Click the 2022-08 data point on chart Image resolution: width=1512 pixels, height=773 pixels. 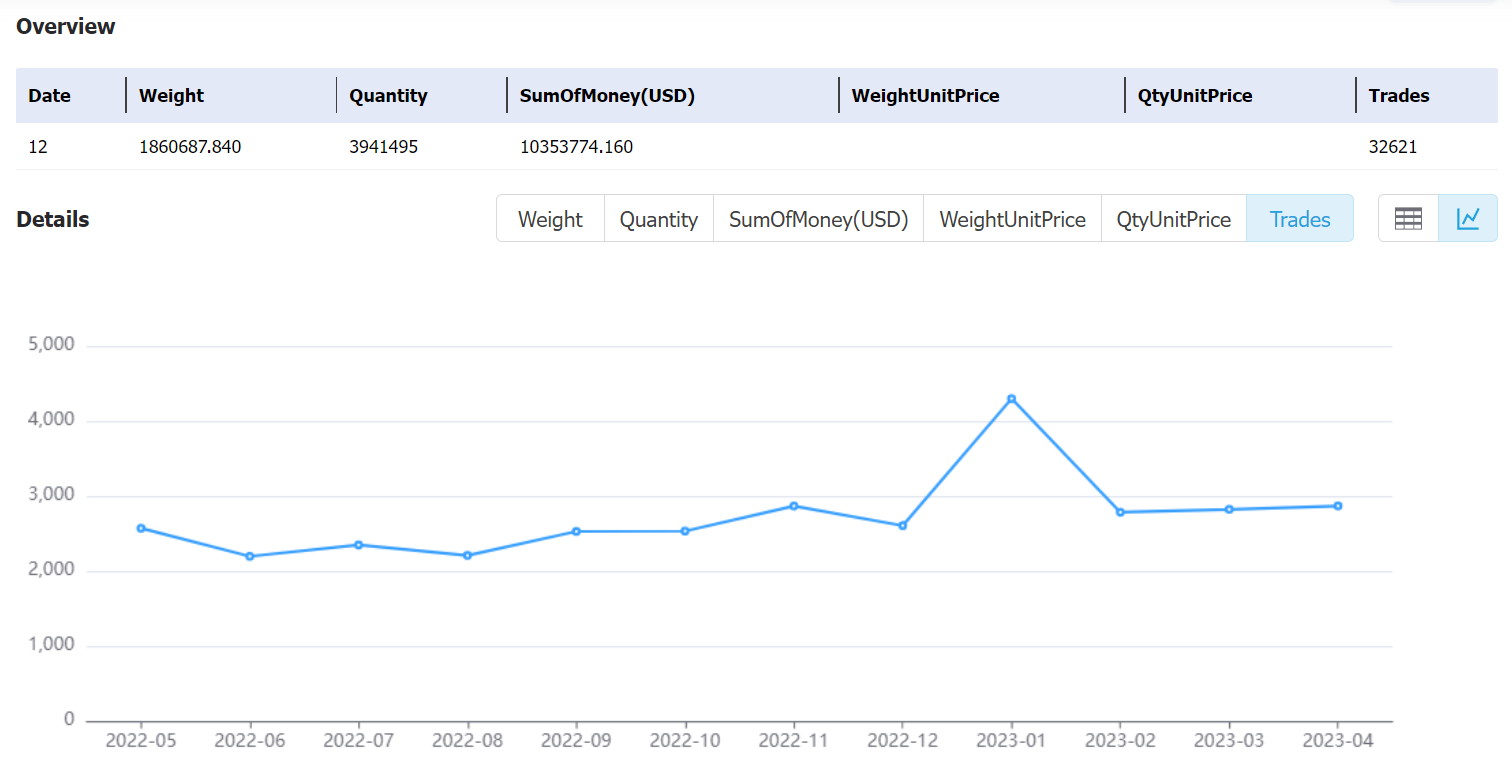pyautogui.click(x=467, y=555)
